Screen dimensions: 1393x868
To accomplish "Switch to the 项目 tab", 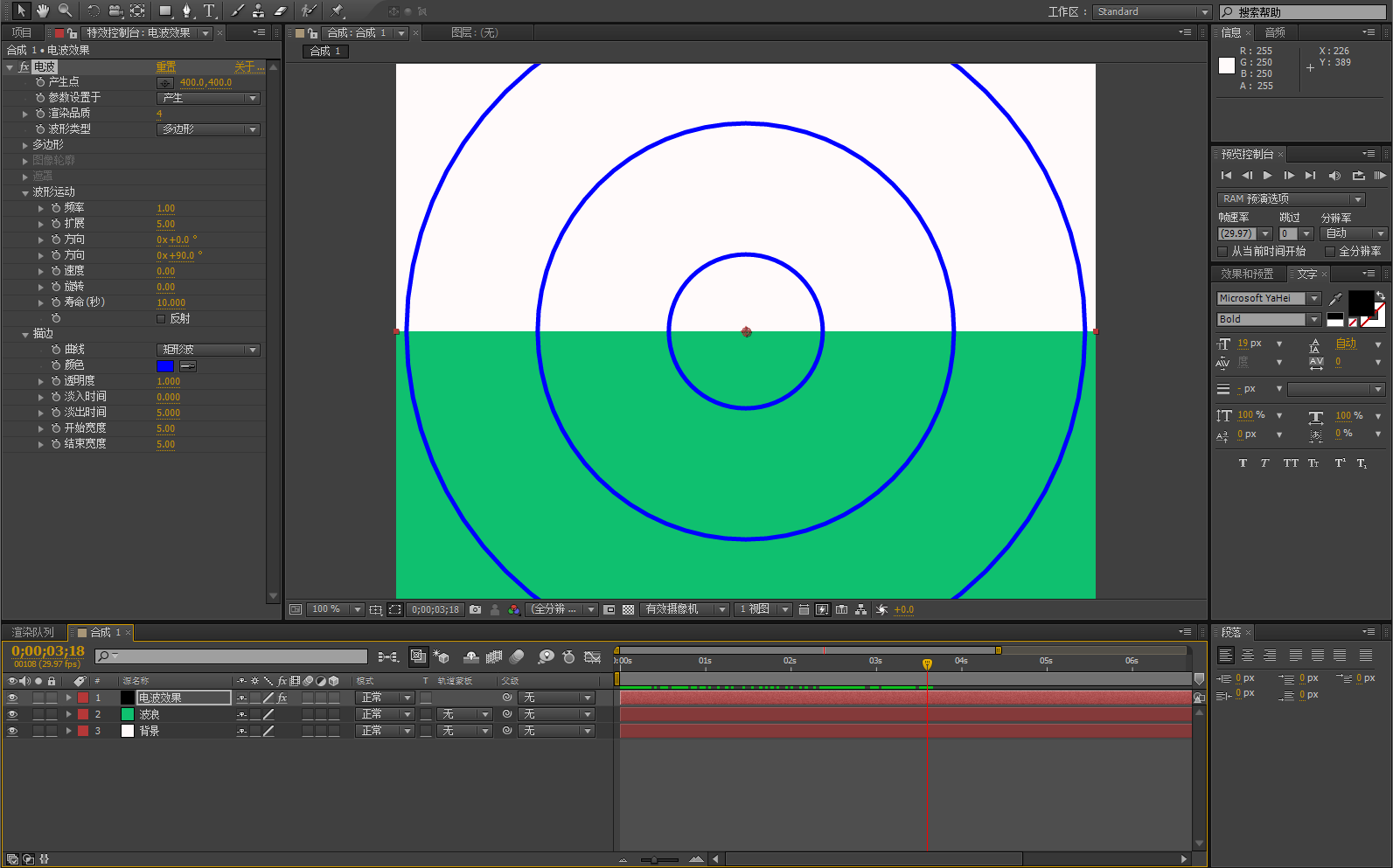I will (22, 33).
